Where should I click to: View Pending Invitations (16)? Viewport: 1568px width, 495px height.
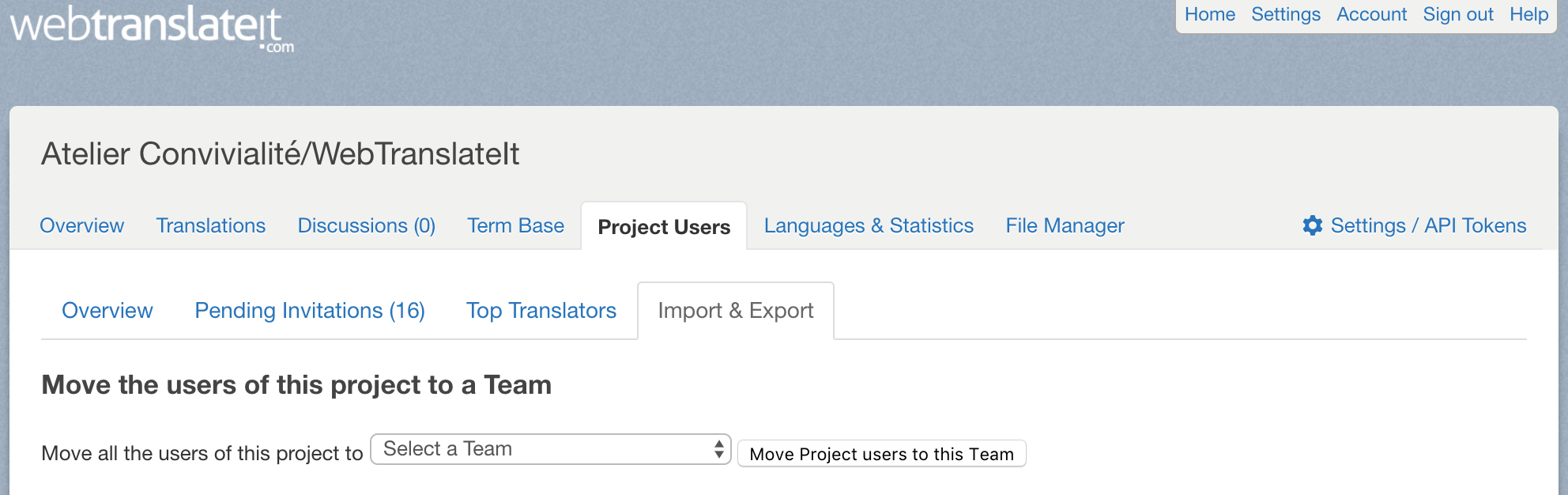click(310, 311)
